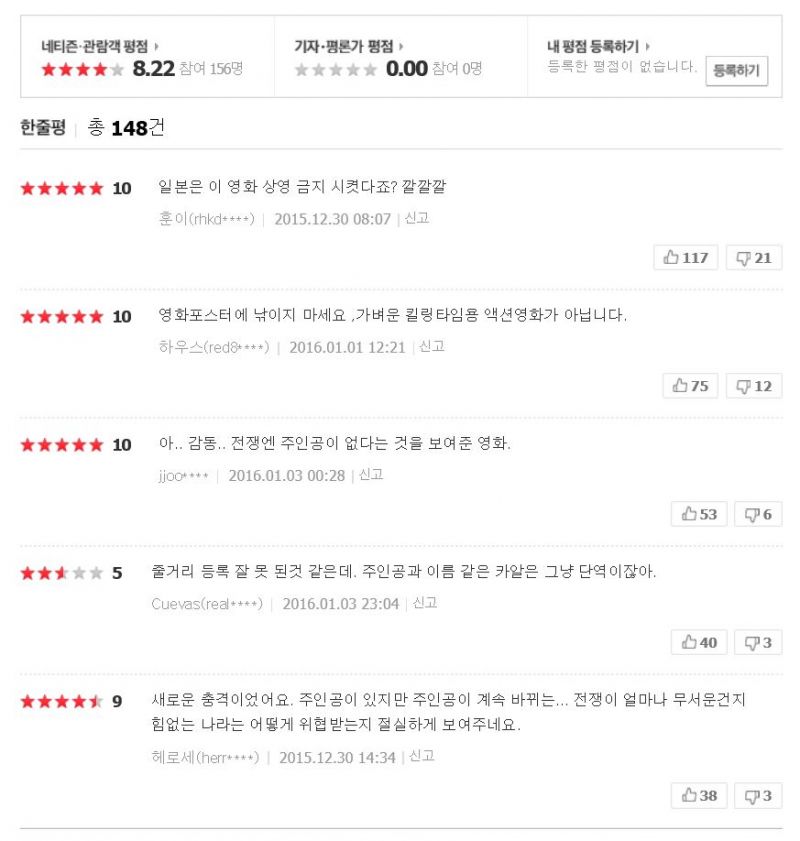This screenshot has width=800, height=841.
Task: Like the review with 117 thumbs up
Action: pos(685,258)
